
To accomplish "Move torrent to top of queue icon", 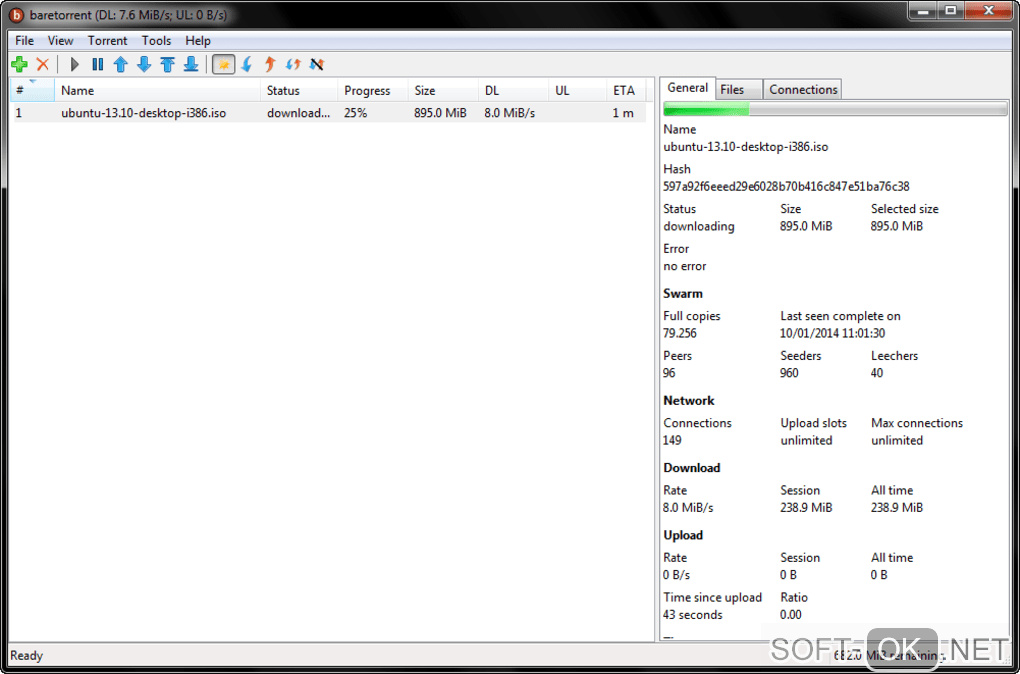I will [167, 64].
